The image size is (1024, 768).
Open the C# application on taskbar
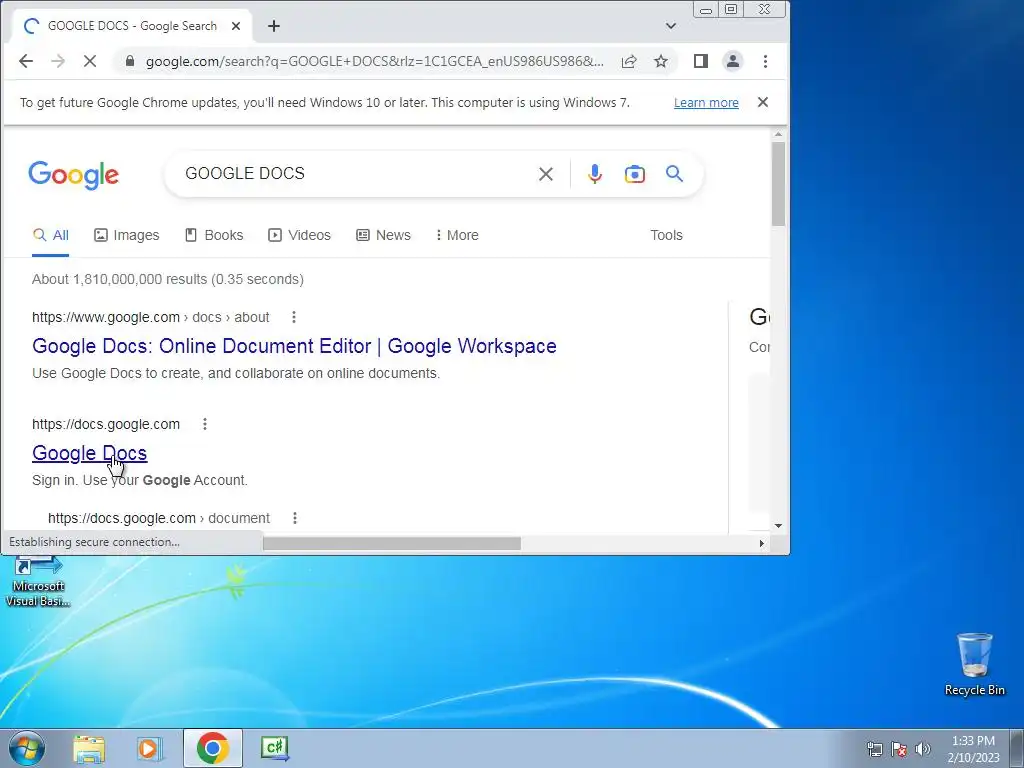click(x=274, y=748)
